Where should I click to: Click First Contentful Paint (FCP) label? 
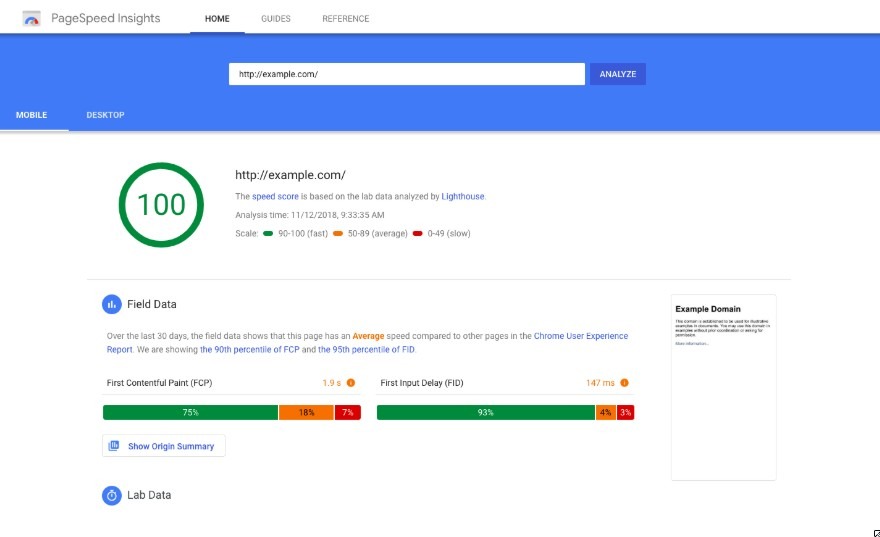pyautogui.click(x=159, y=383)
